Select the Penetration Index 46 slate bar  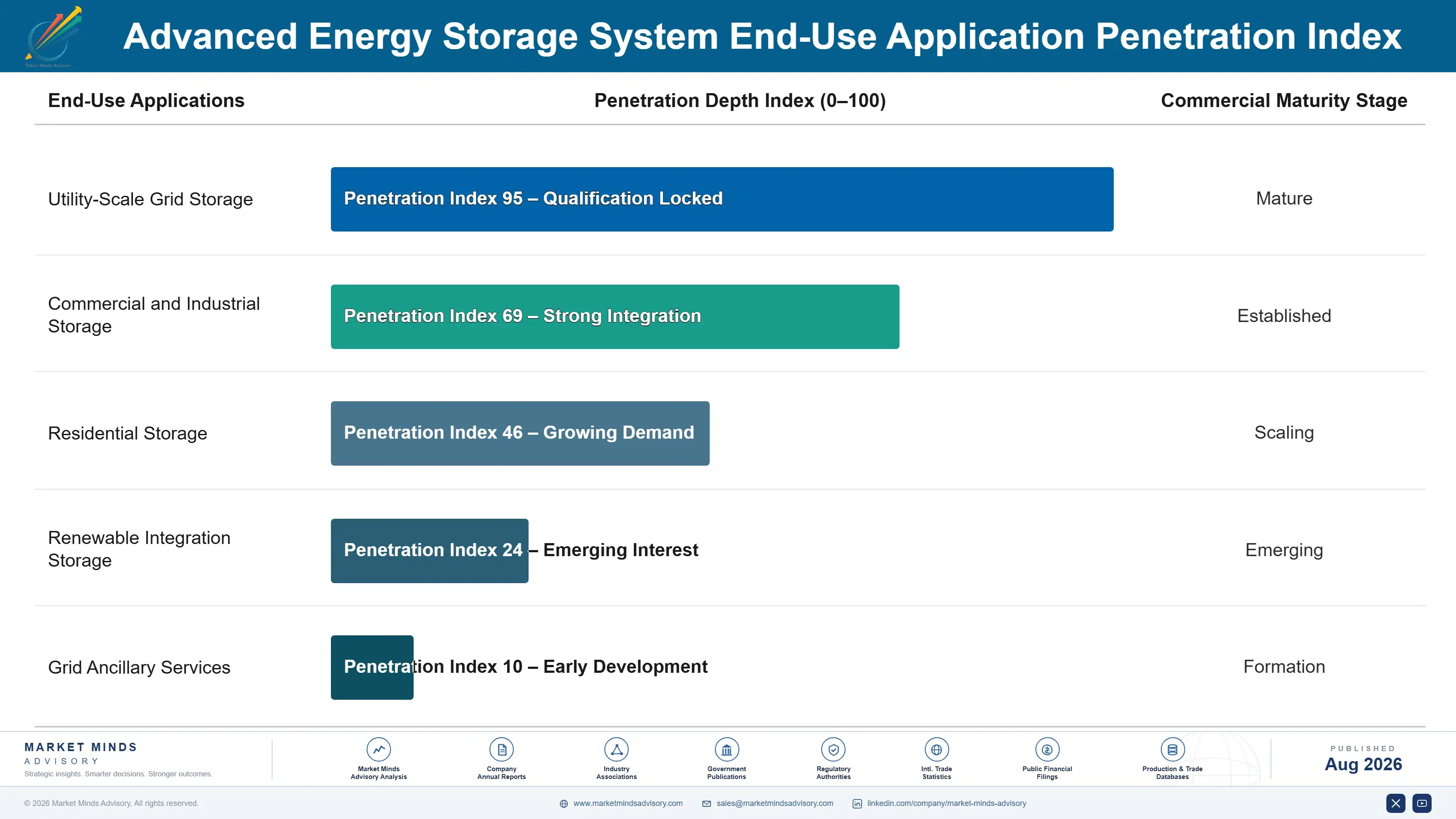click(520, 433)
